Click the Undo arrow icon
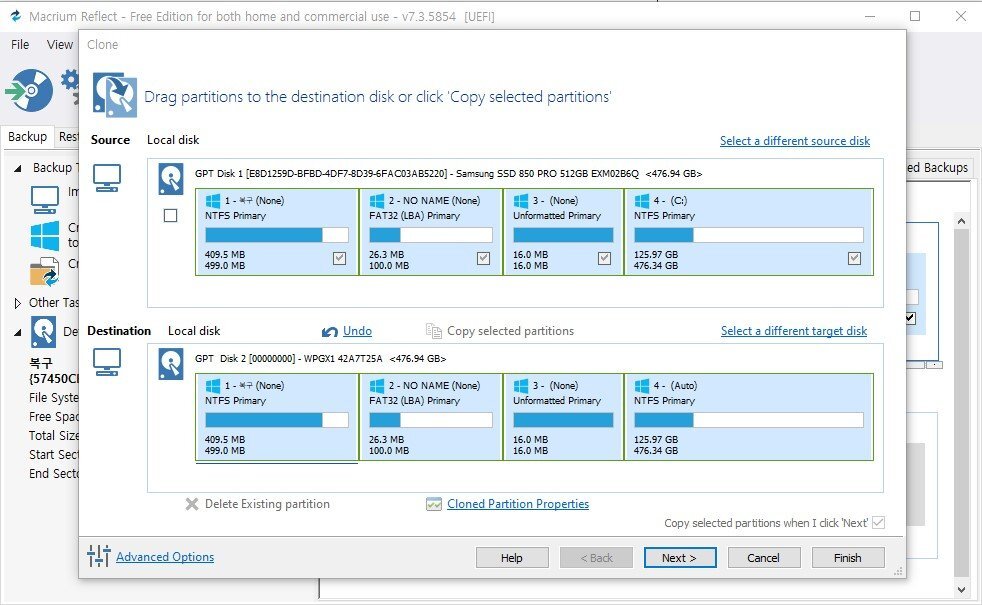Viewport: 982px width, 605px height. tap(330, 331)
